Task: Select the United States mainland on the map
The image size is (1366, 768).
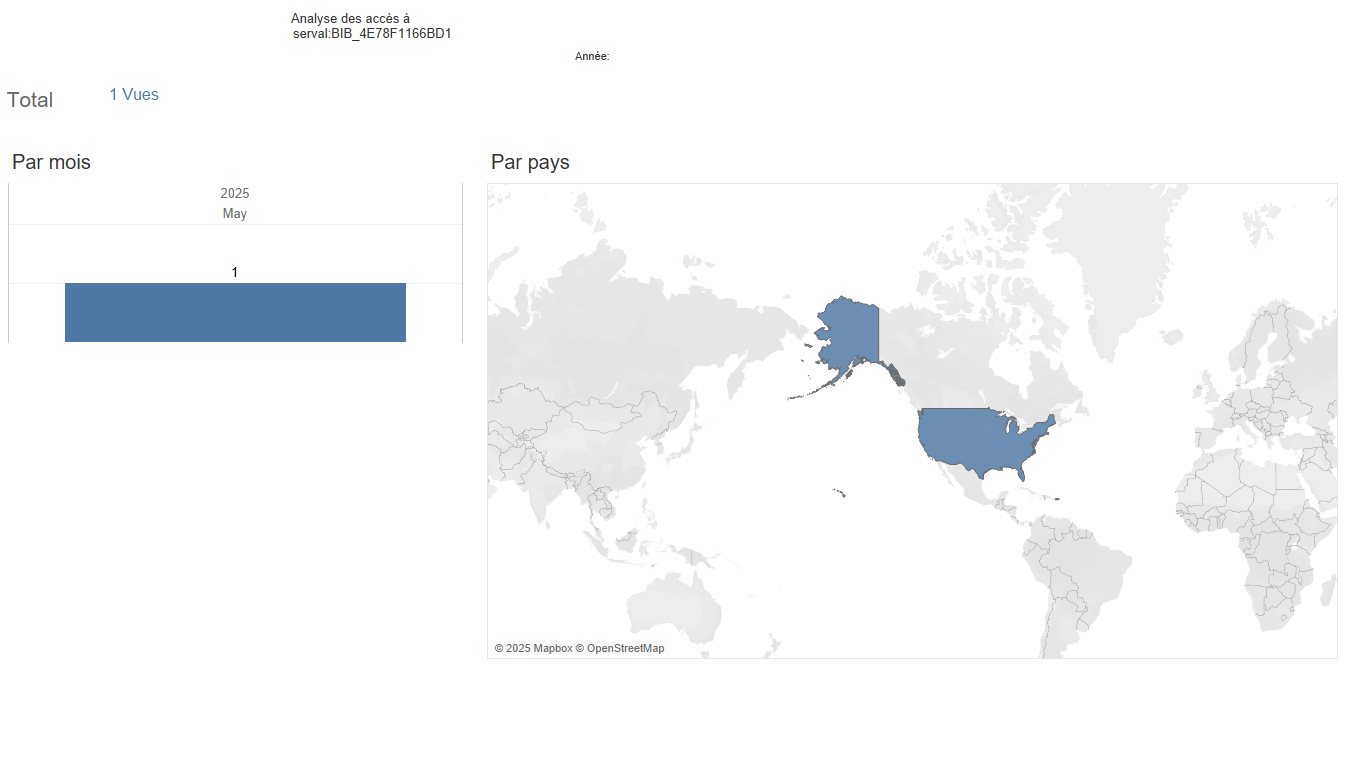Action: [x=980, y=440]
